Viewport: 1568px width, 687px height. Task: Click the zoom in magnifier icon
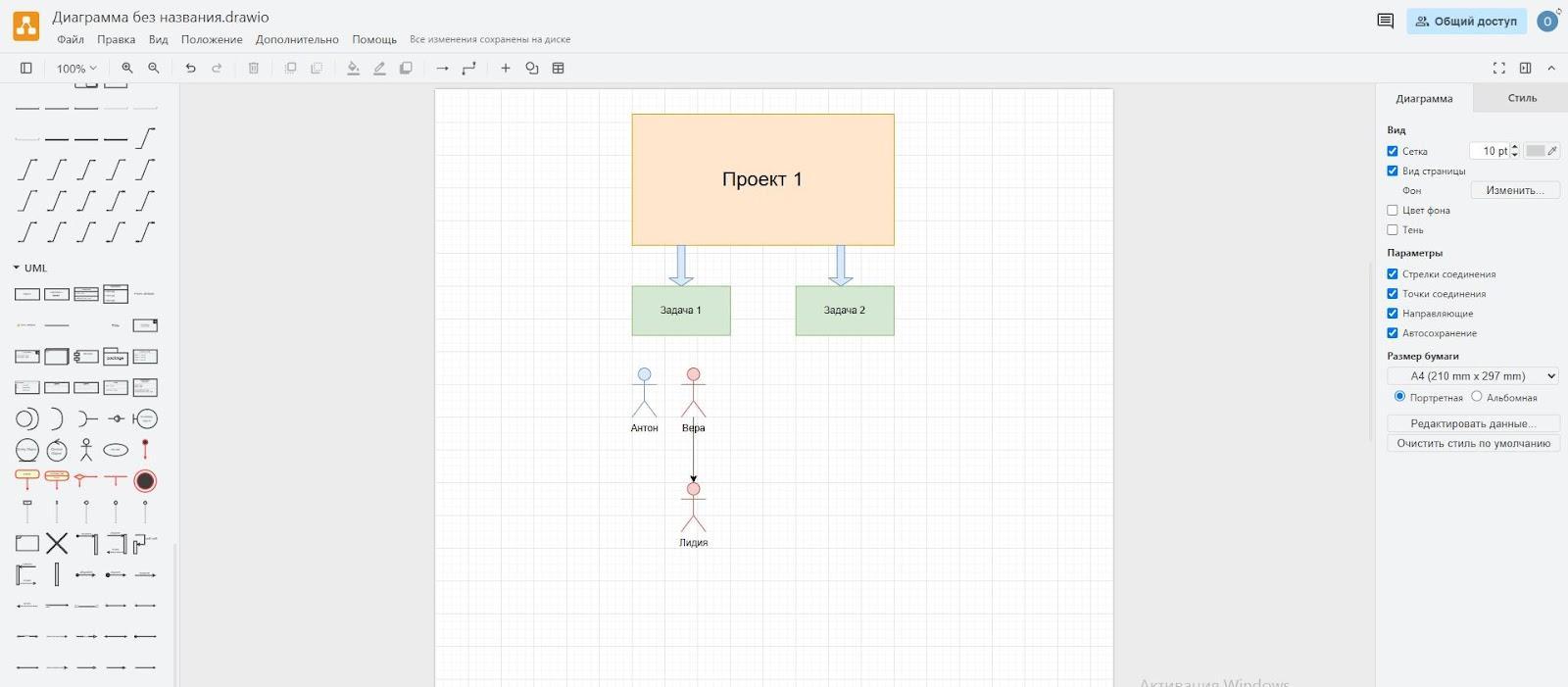coord(127,68)
